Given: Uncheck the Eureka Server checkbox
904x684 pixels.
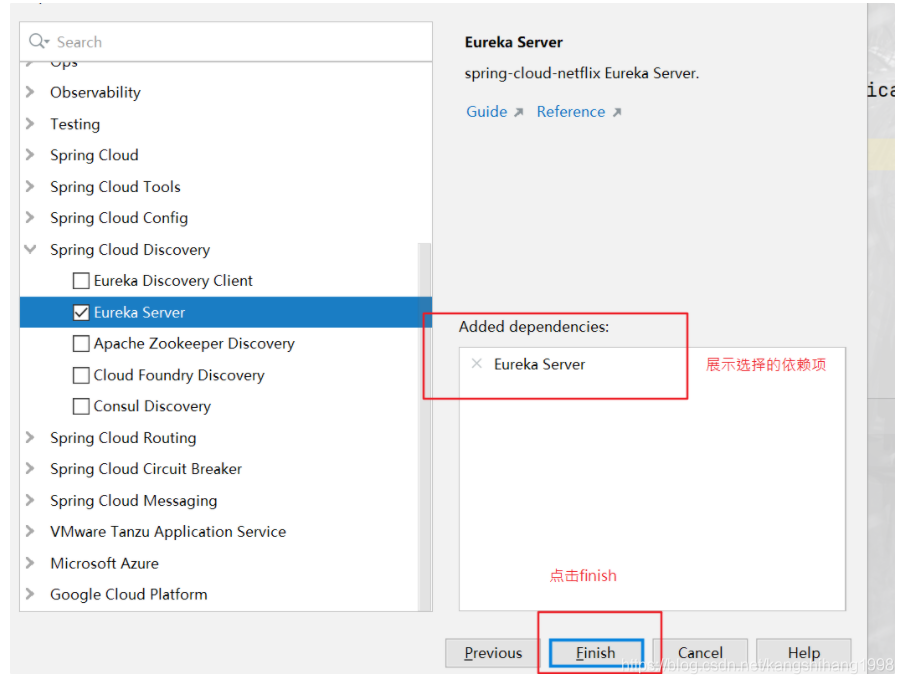Looking at the screenshot, I should click(81, 312).
